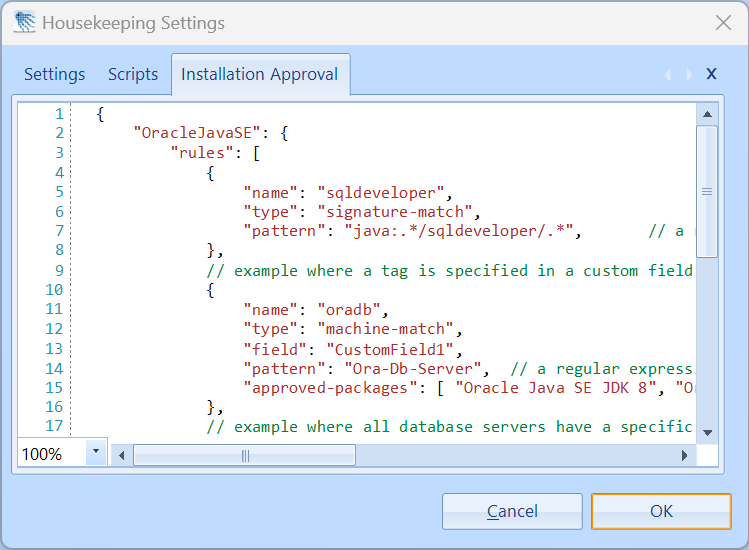Click inside the 100% zoom field
Screen dimensions: 749x550
[x=50, y=454]
